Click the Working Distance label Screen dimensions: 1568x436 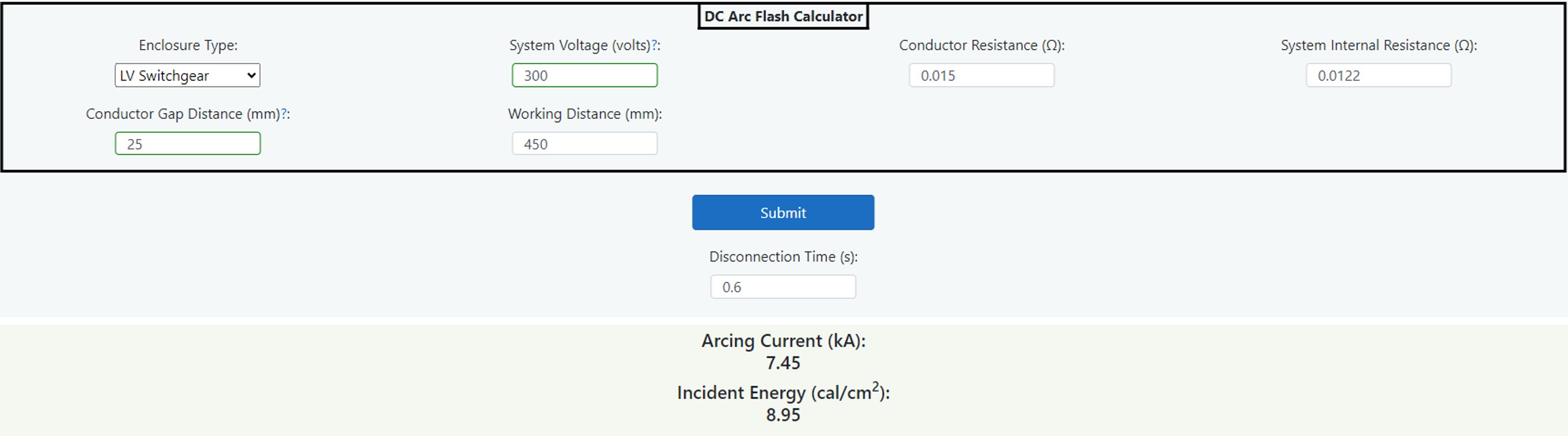[584, 113]
